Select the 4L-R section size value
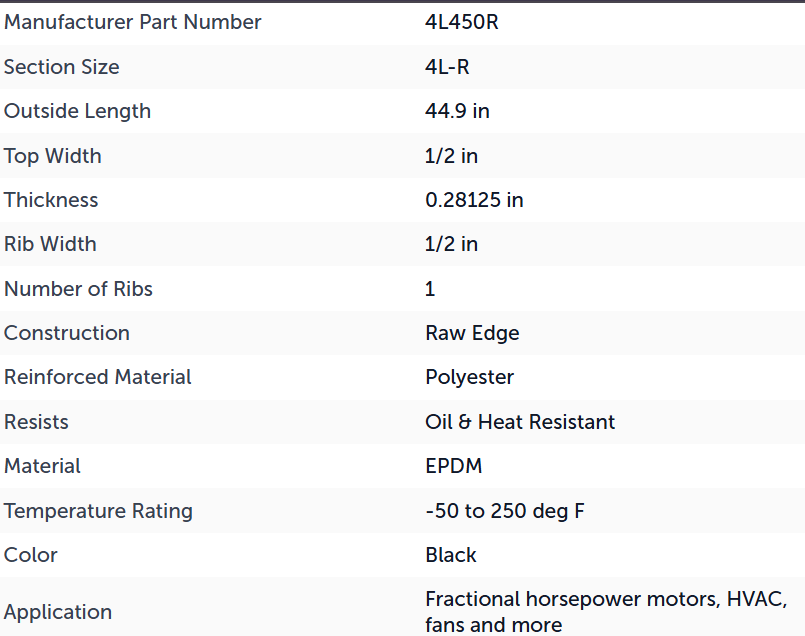Image resolution: width=805 pixels, height=636 pixels. pos(447,67)
